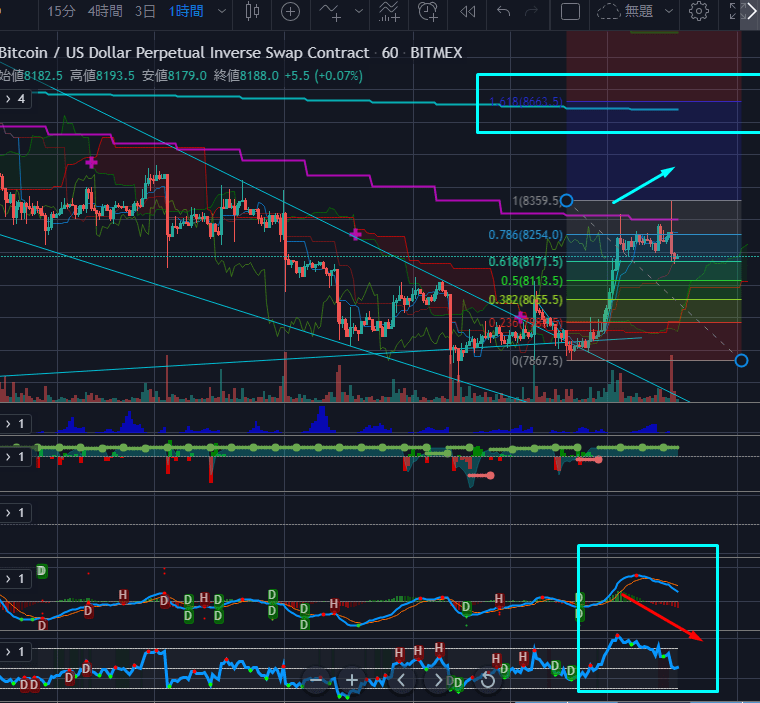Reset chart view with circular arrow
This screenshot has height=703, width=760.
pos(488,680)
